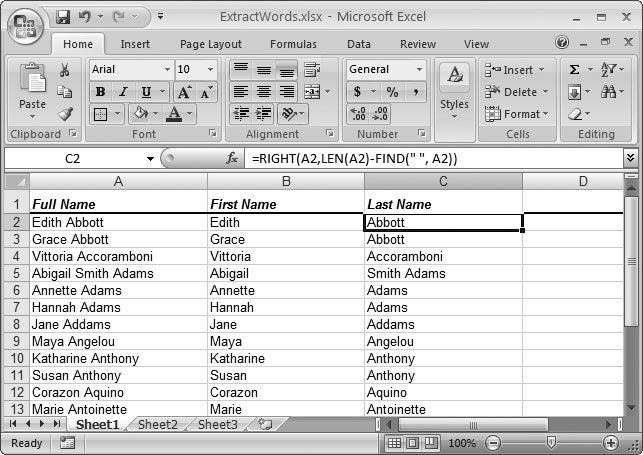Open the Number dialog launcher
The width and height of the screenshot is (643, 455).
[421, 133]
